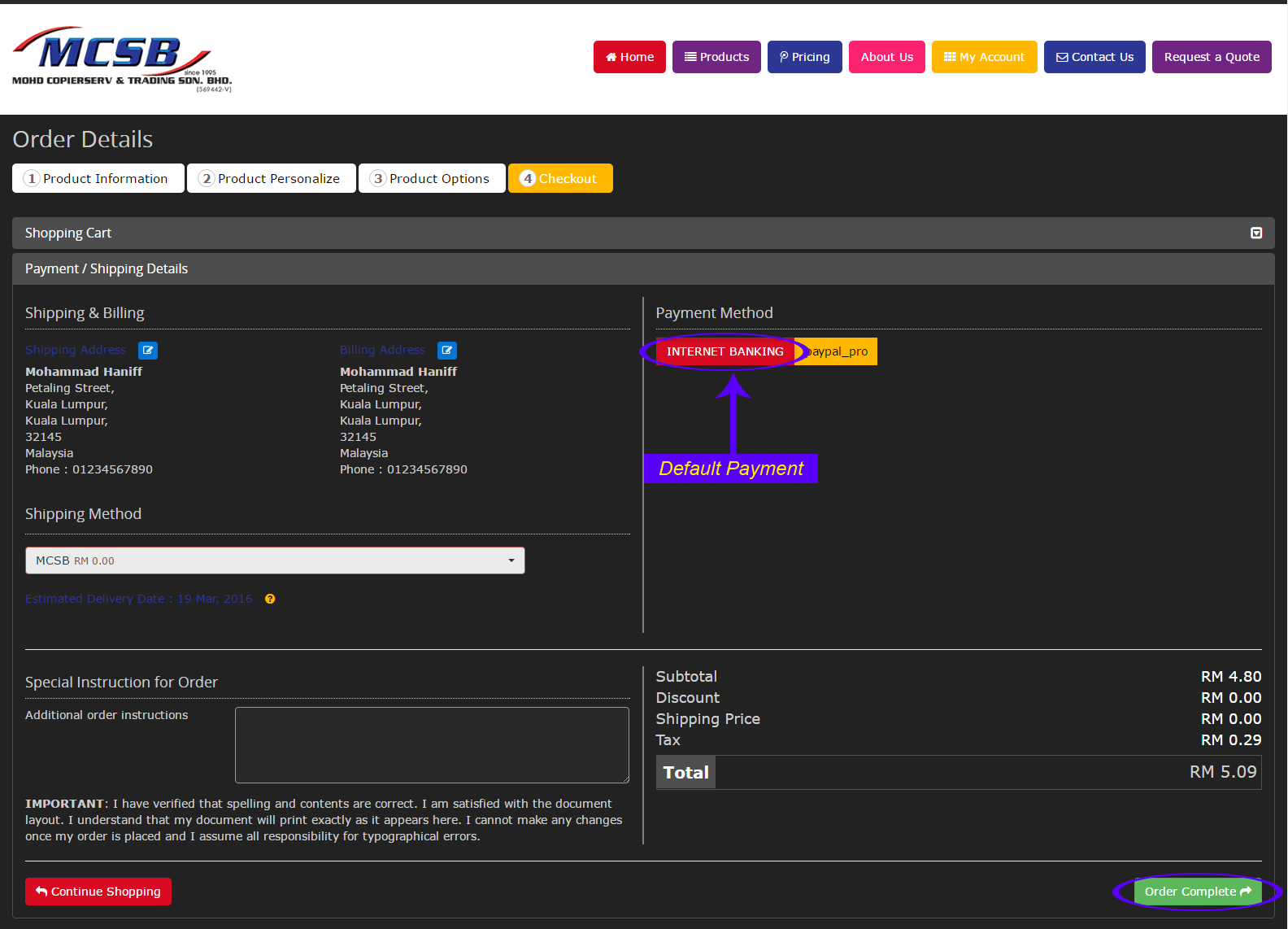Edit billing address pencil icon
This screenshot has width=1288, height=929.
[447, 351]
